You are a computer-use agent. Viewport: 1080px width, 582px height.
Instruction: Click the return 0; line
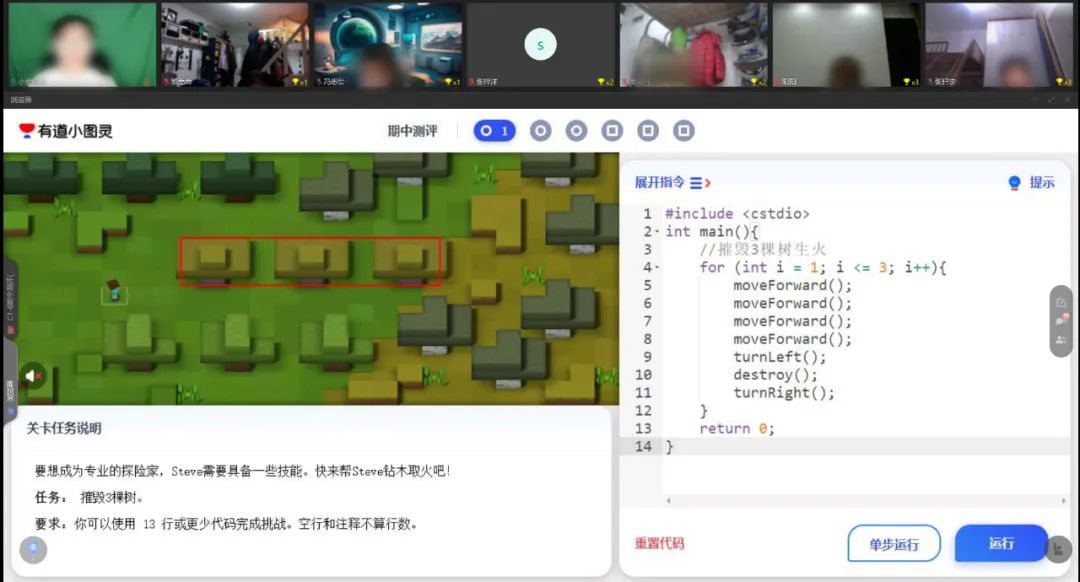(x=736, y=428)
